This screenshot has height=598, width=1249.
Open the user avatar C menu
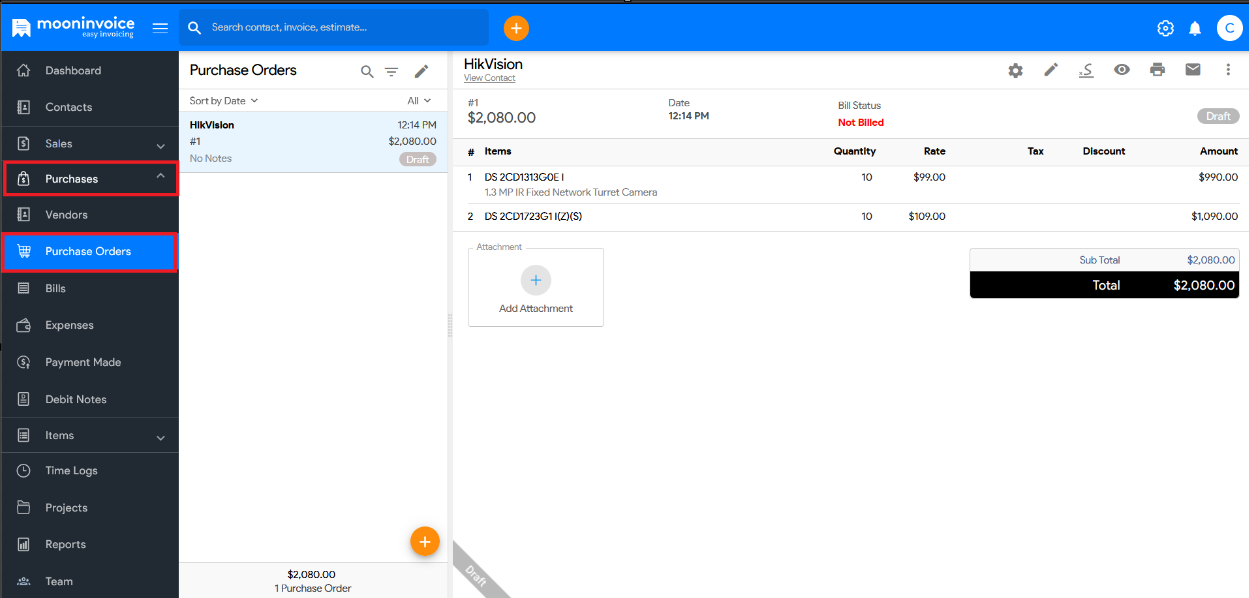(x=1229, y=28)
